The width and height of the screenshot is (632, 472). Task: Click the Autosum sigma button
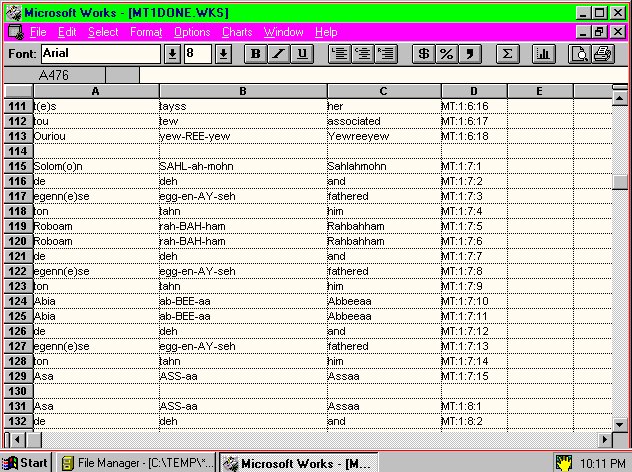click(507, 54)
